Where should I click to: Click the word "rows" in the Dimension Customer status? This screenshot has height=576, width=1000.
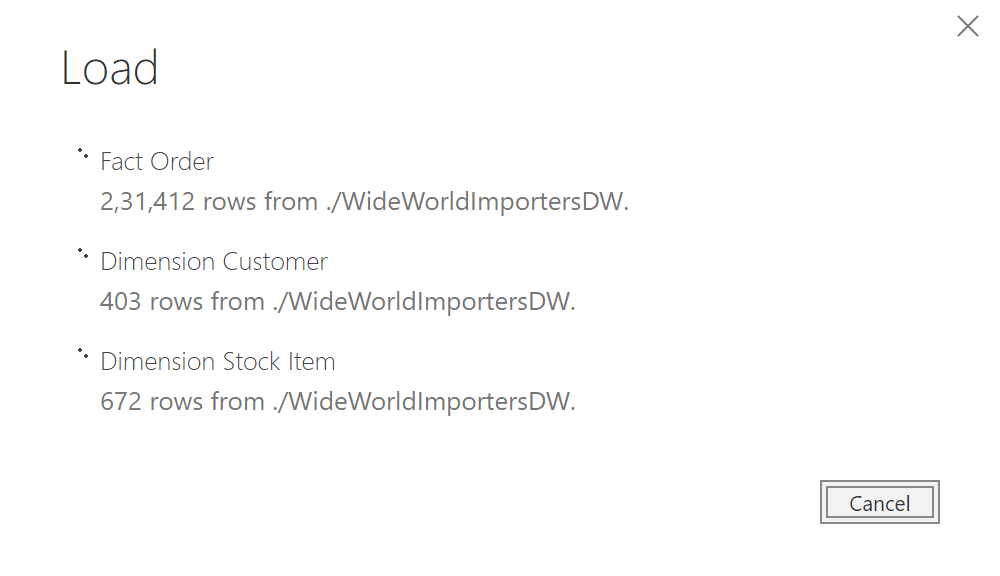tap(177, 302)
